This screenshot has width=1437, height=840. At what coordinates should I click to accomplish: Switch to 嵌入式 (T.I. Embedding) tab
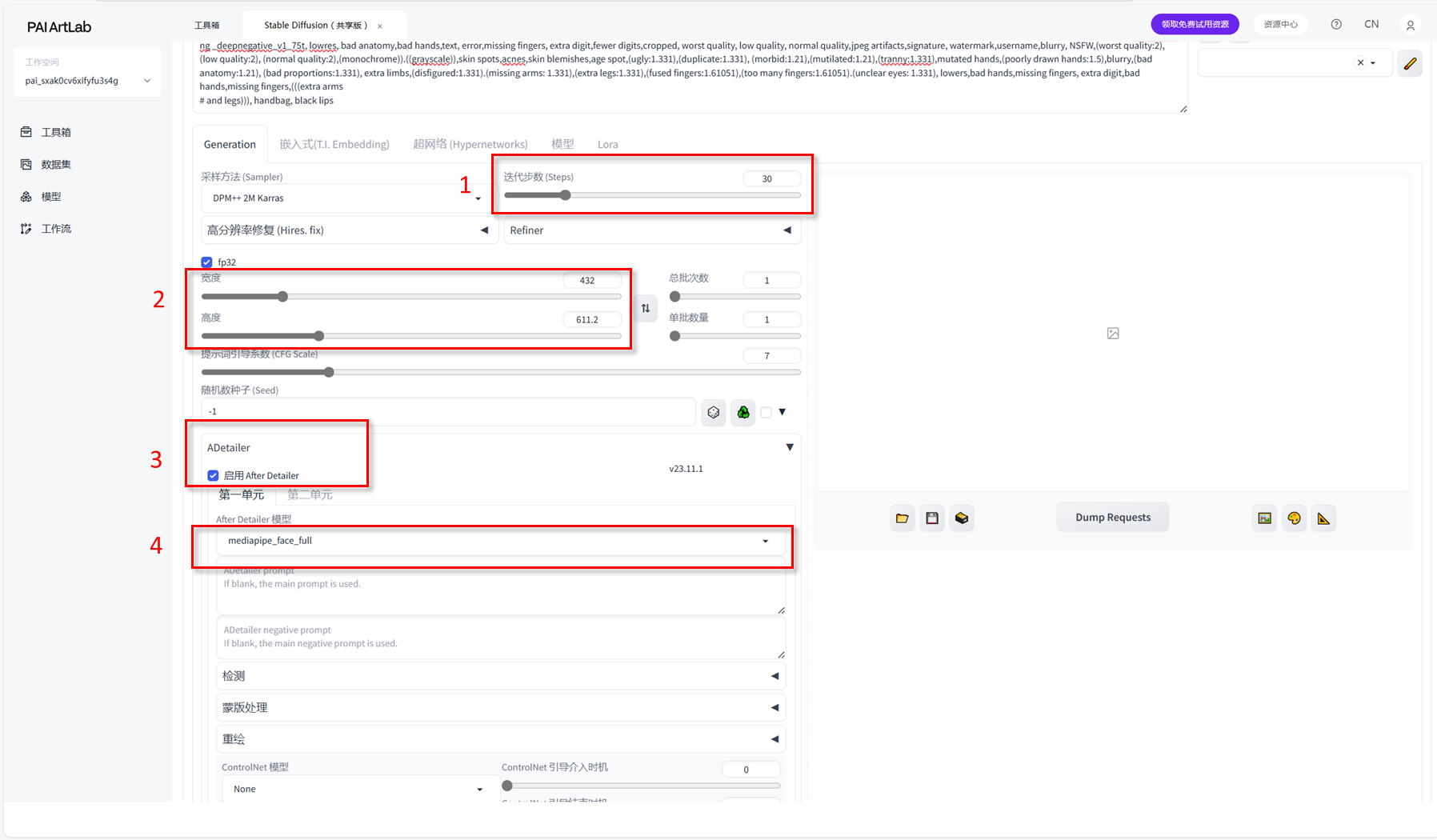[334, 144]
